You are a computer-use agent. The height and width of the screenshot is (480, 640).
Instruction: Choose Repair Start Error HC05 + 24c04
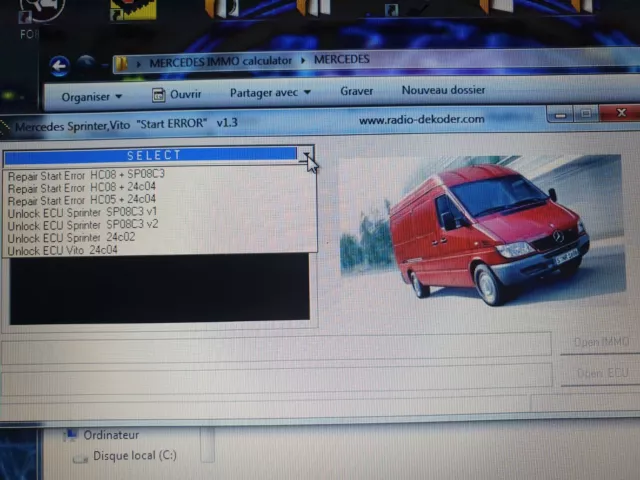[x=82, y=200]
